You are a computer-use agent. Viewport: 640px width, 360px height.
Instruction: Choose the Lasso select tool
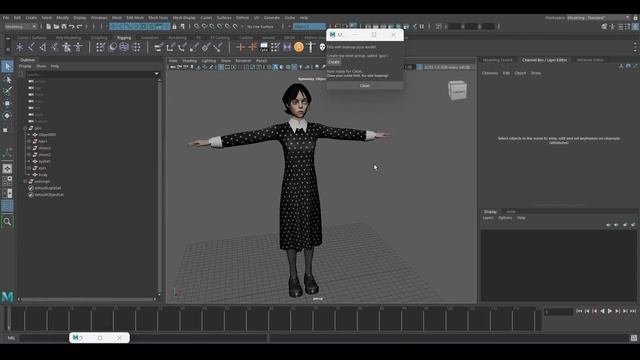click(x=7, y=80)
